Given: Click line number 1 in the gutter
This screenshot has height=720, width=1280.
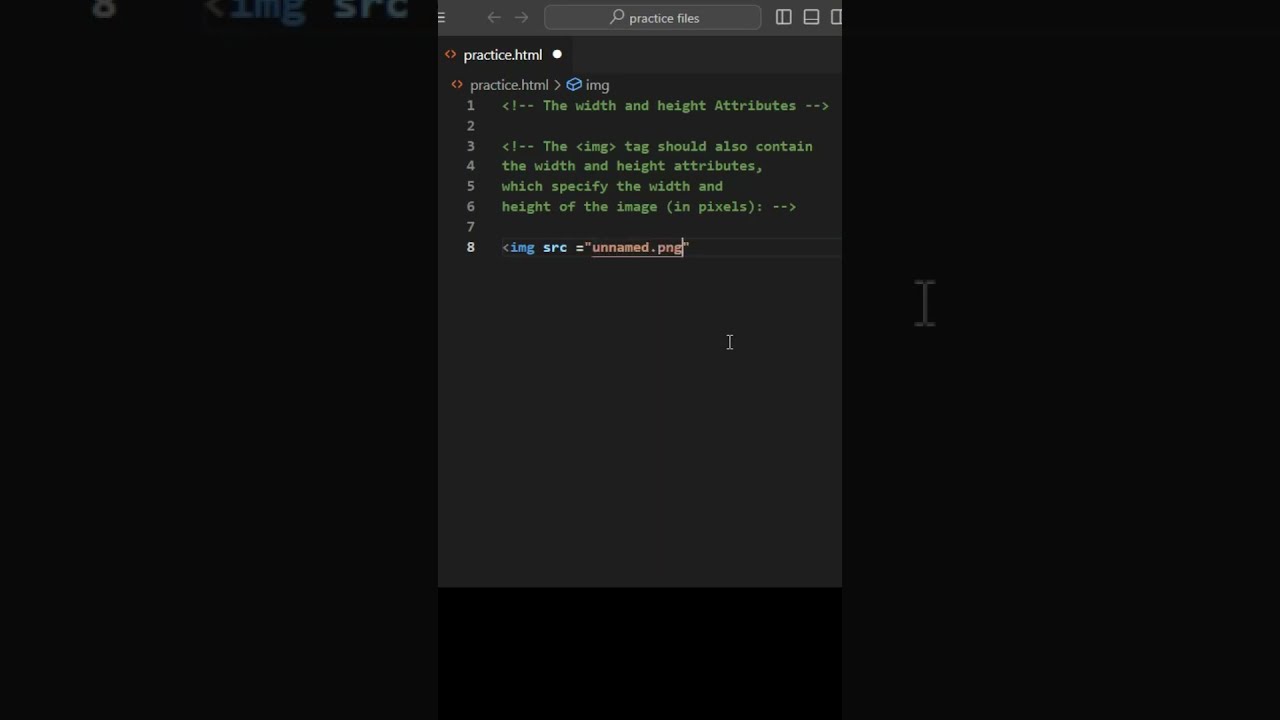Looking at the screenshot, I should 470,106.
